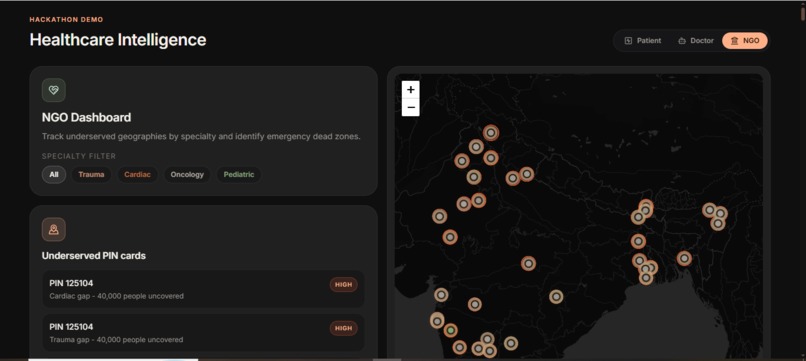Filter by Pediatric specialty

click(239, 174)
